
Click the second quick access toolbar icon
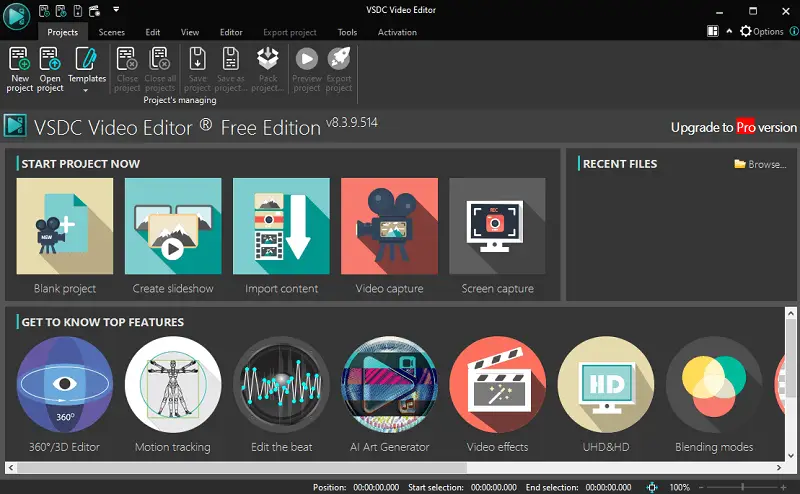(x=61, y=10)
